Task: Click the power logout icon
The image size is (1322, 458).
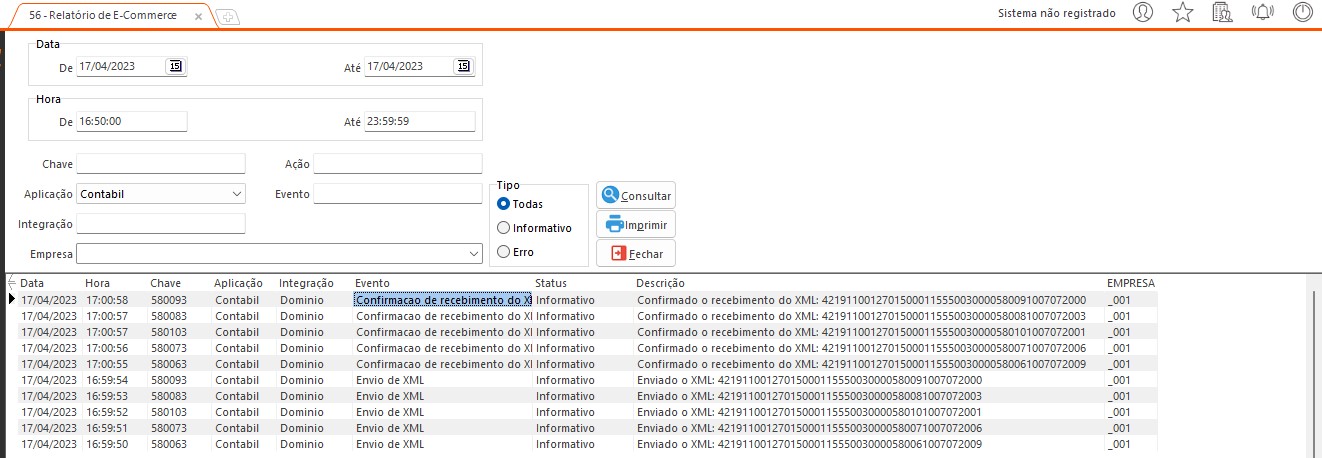Action: tap(1302, 12)
